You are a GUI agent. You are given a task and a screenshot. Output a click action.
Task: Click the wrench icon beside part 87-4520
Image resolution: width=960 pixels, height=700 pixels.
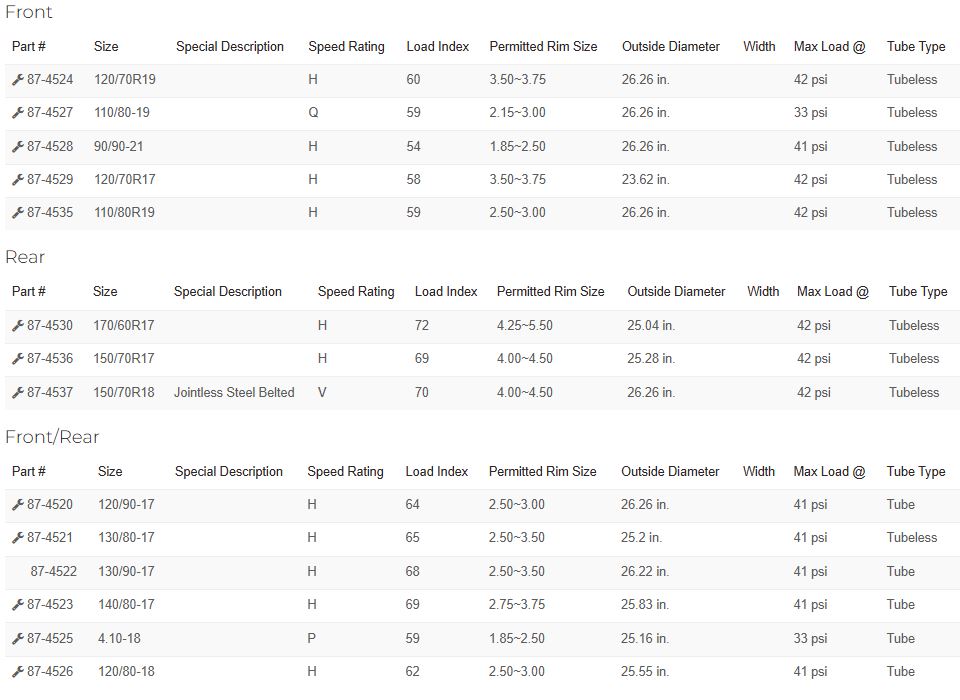[x=18, y=505]
